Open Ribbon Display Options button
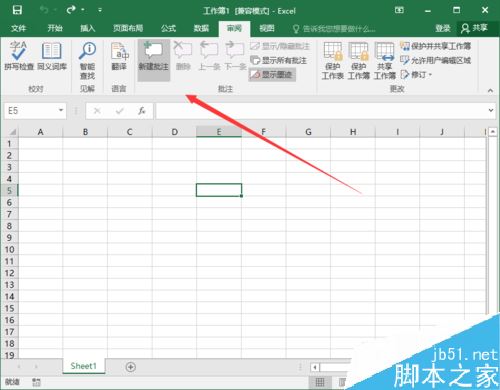This screenshot has height=390, width=500. click(x=399, y=10)
